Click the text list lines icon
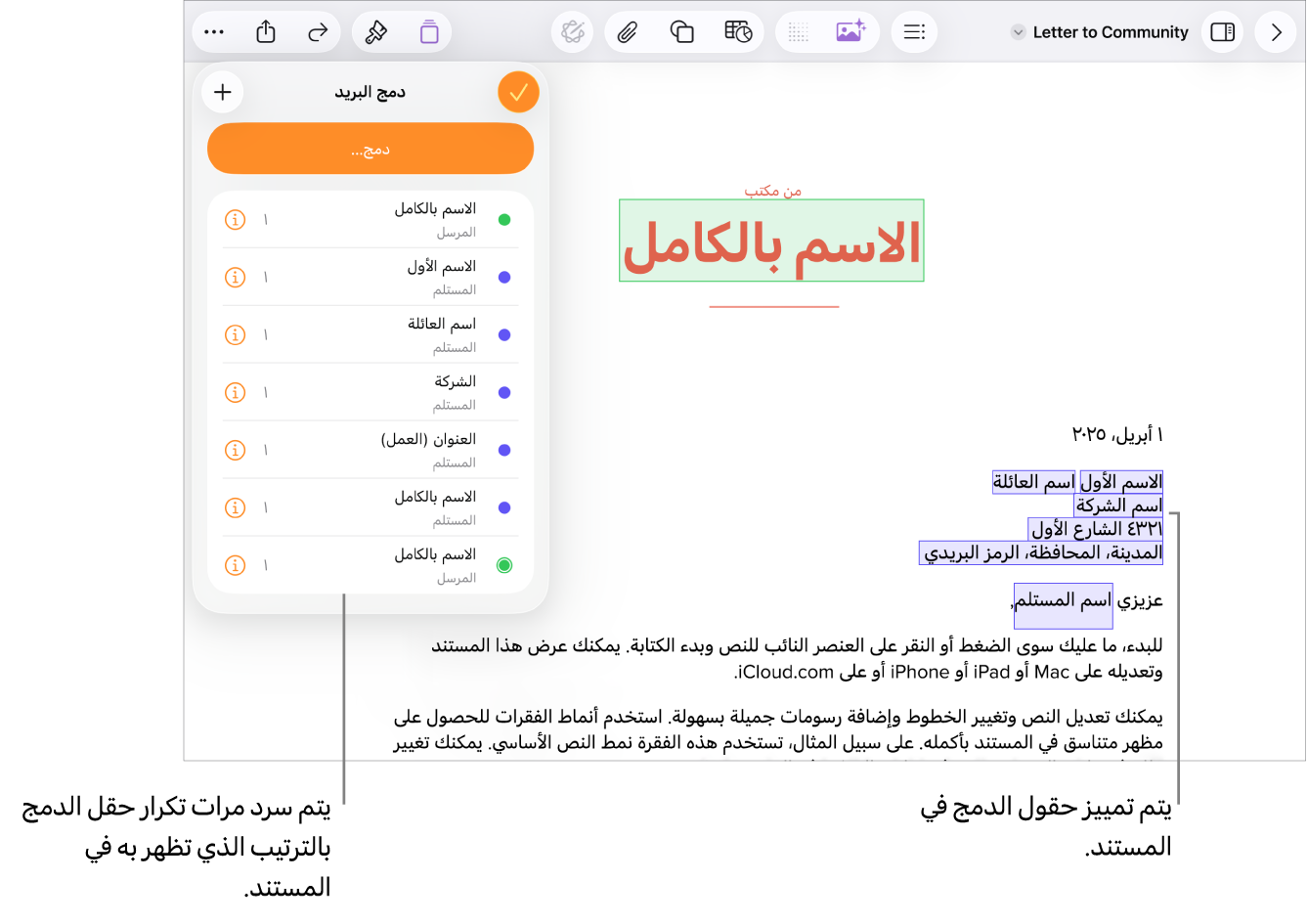The width and height of the screenshot is (1308, 924). point(914,32)
